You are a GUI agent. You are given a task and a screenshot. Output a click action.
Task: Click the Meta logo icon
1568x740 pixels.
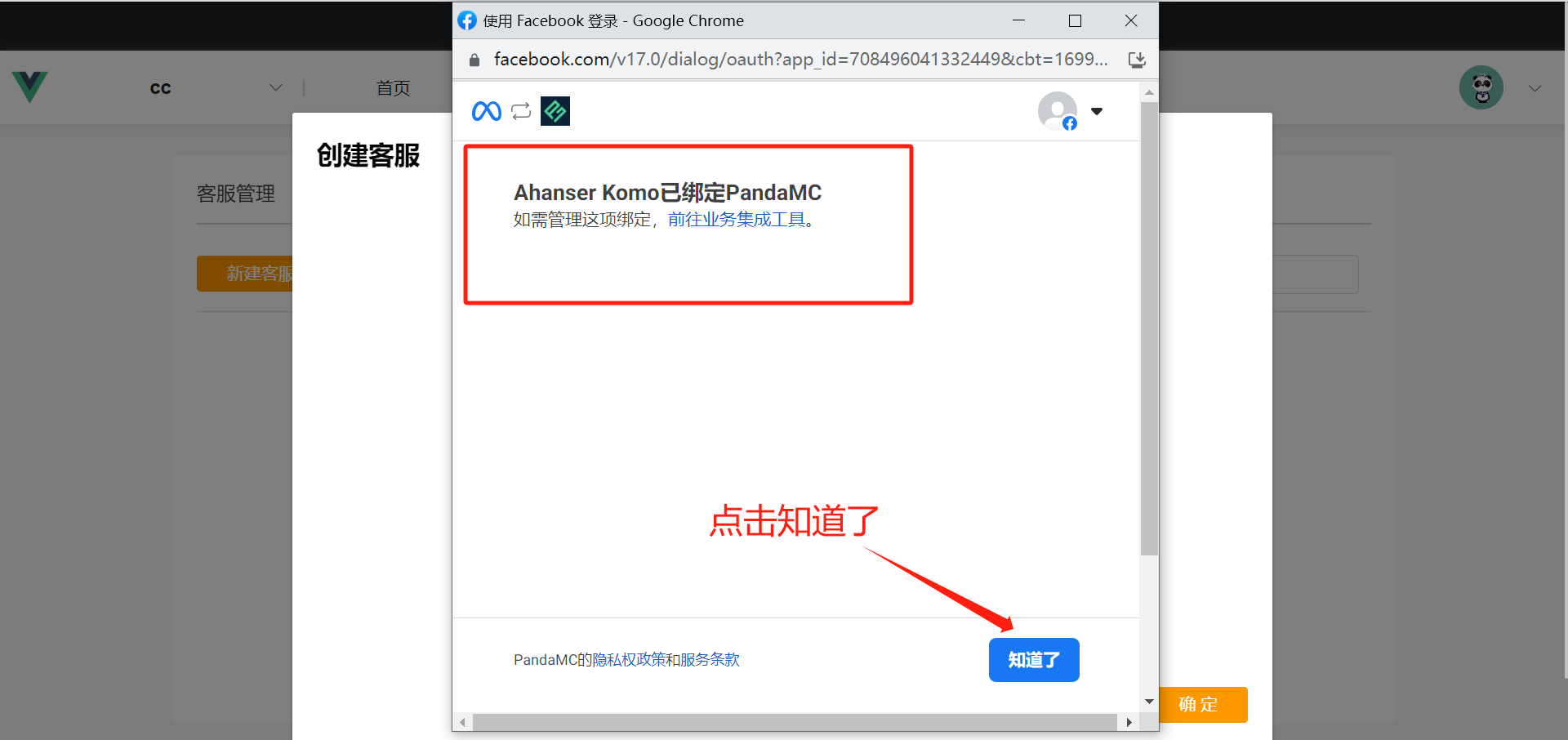(487, 111)
